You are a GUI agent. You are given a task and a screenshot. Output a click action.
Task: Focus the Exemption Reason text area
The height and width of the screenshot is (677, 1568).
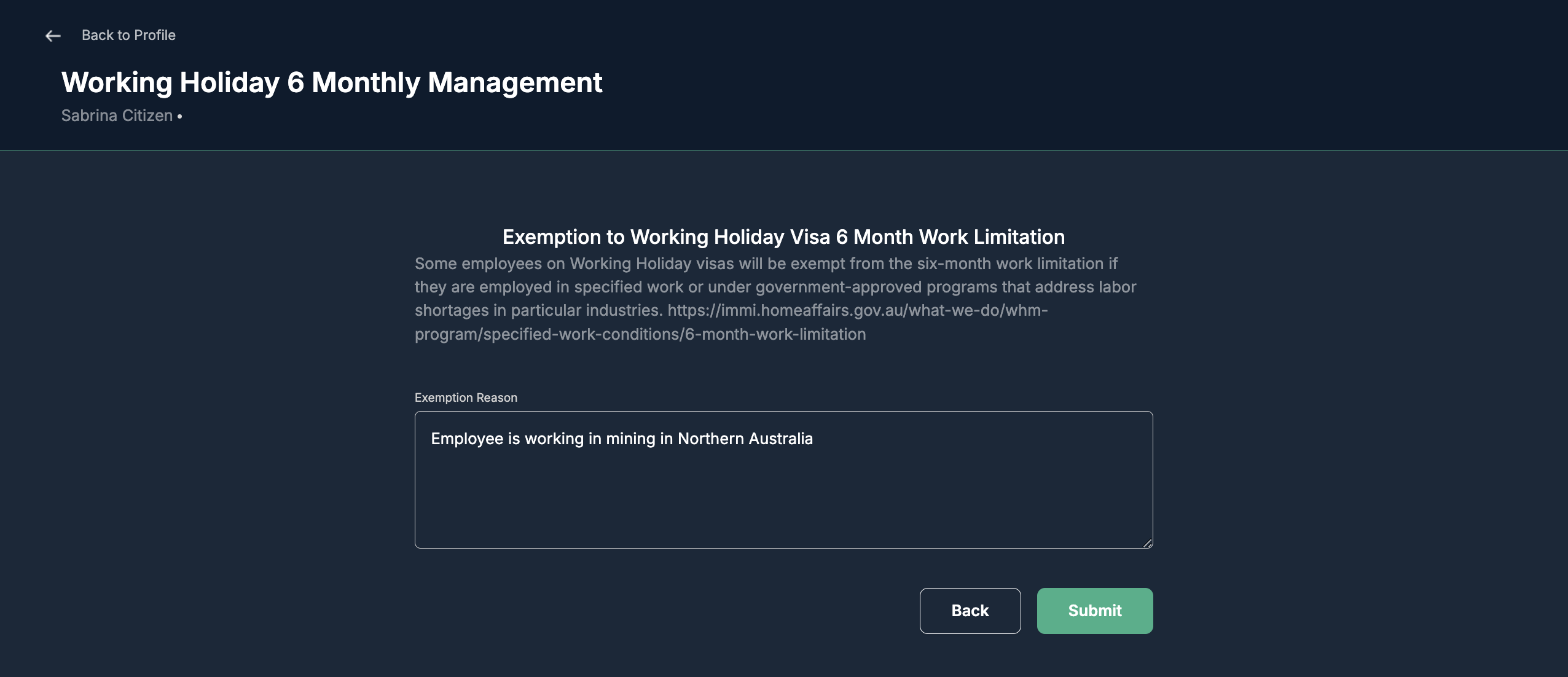pyautogui.click(x=783, y=480)
